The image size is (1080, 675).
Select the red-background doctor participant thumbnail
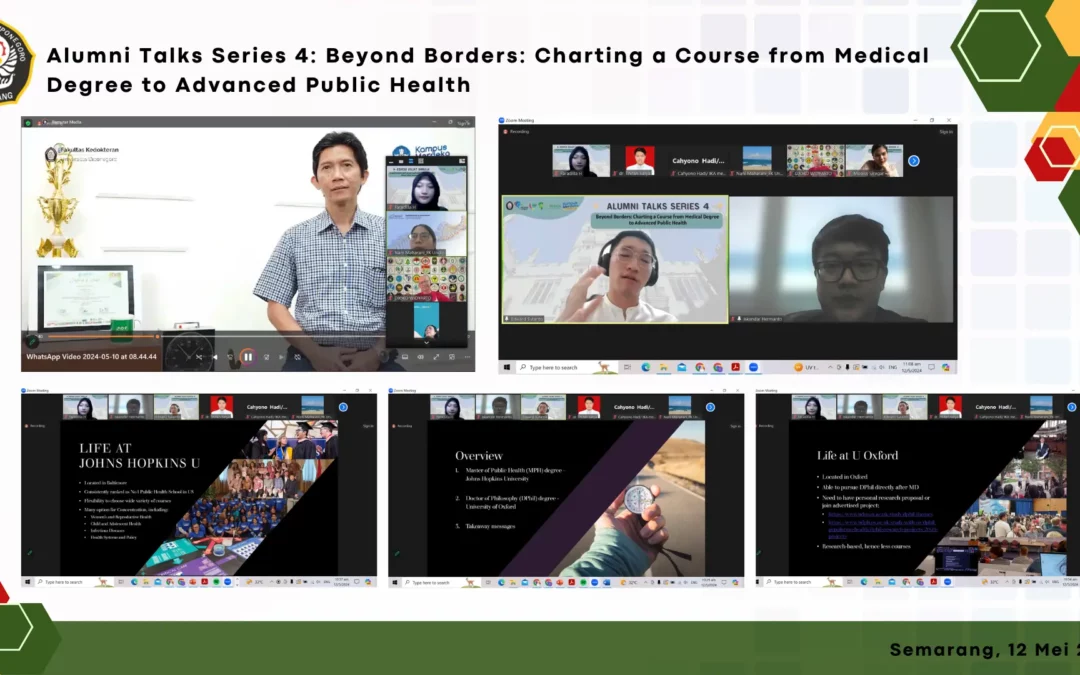click(x=640, y=160)
